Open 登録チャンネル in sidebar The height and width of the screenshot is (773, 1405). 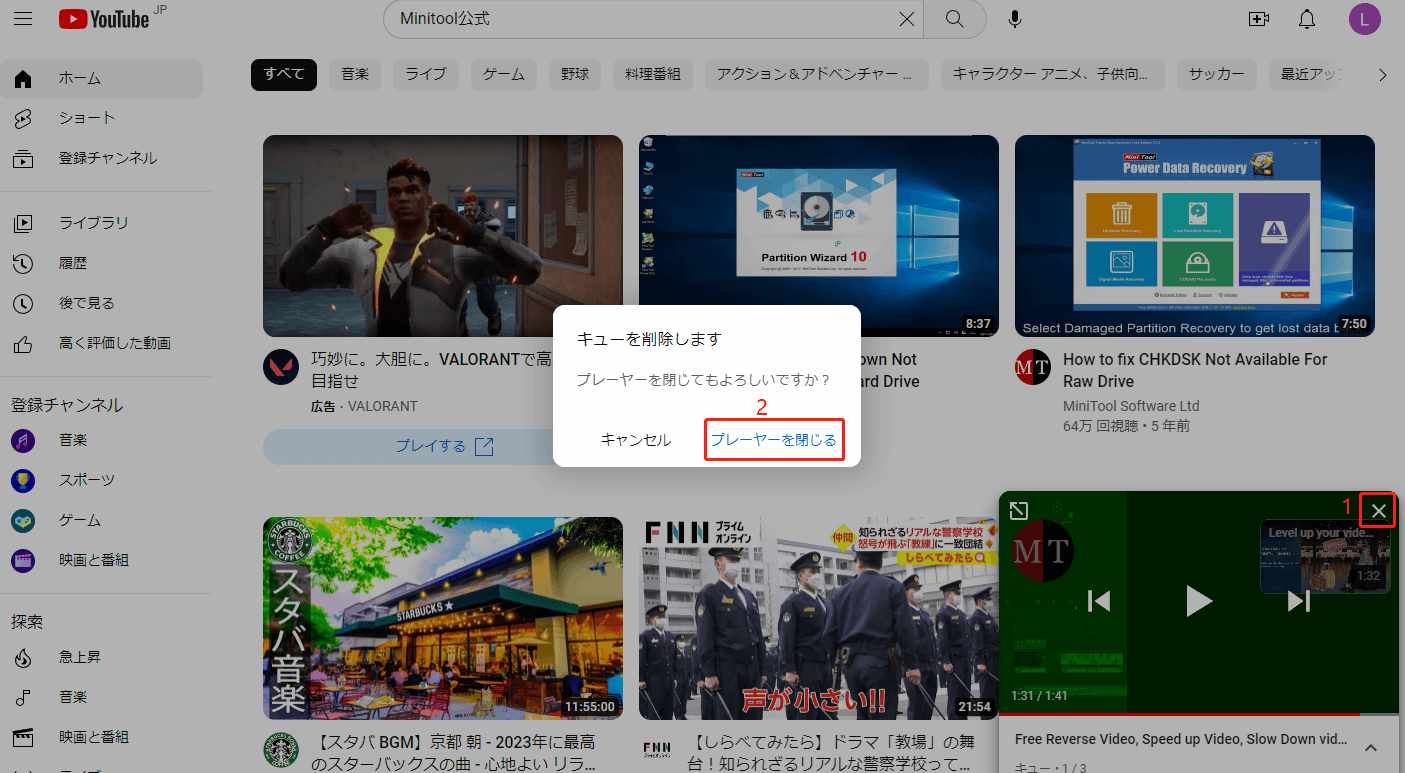coord(102,158)
